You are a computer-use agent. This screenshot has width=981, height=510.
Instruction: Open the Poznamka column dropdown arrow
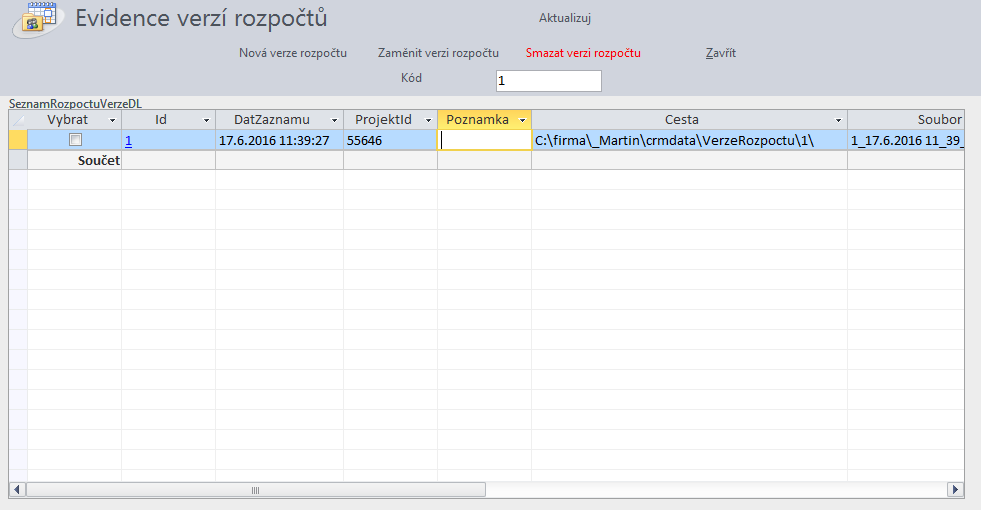[522, 120]
